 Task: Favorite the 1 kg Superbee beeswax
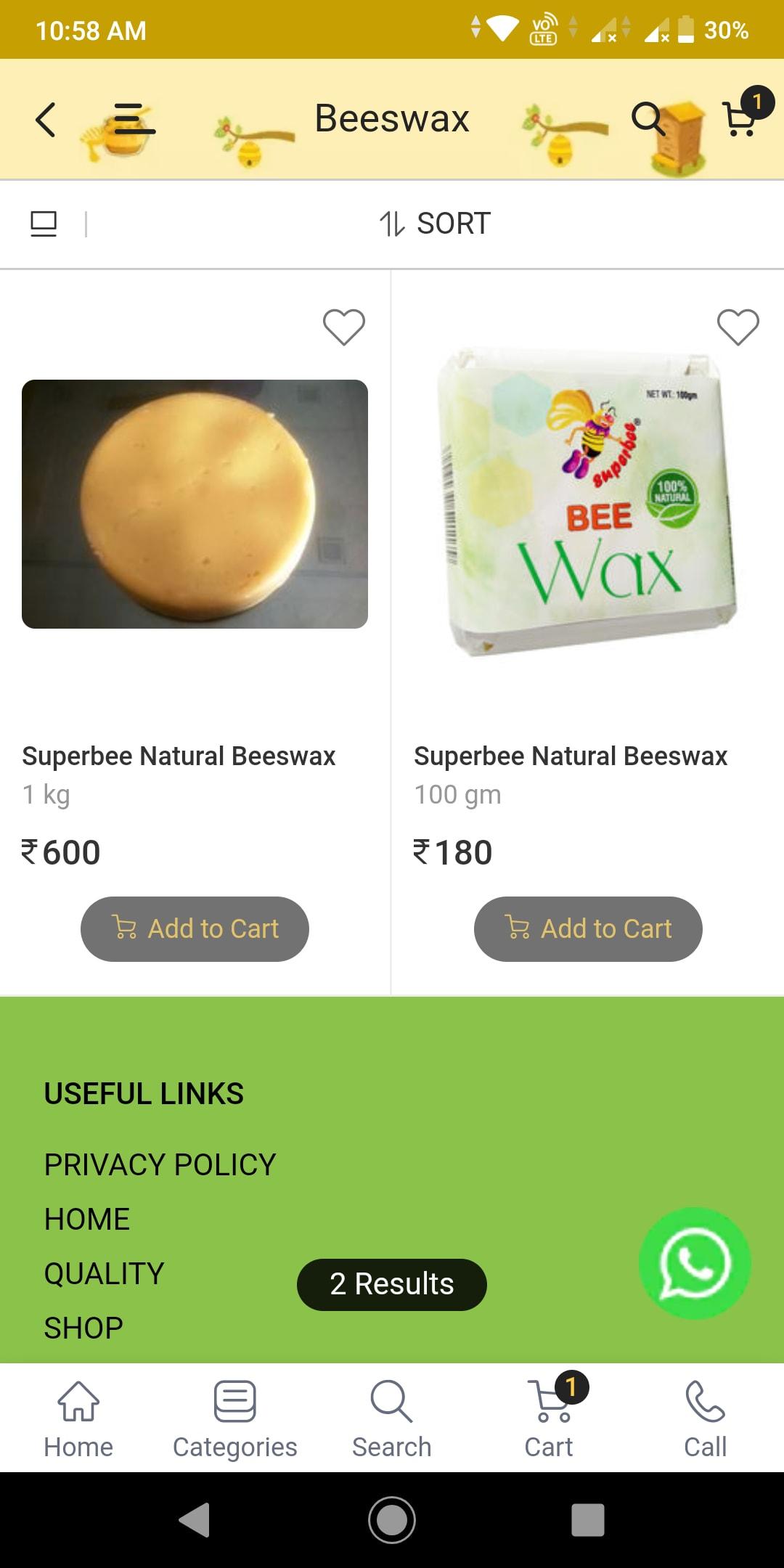tap(344, 327)
